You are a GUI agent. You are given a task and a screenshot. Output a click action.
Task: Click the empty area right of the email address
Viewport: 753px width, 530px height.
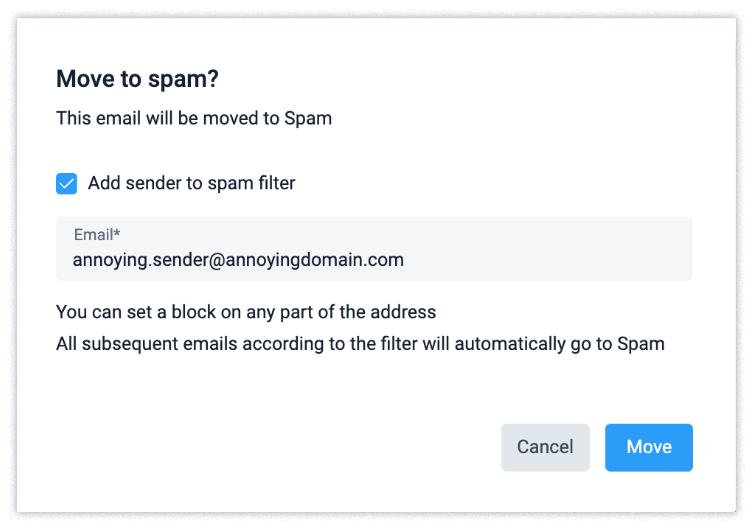(x=550, y=260)
